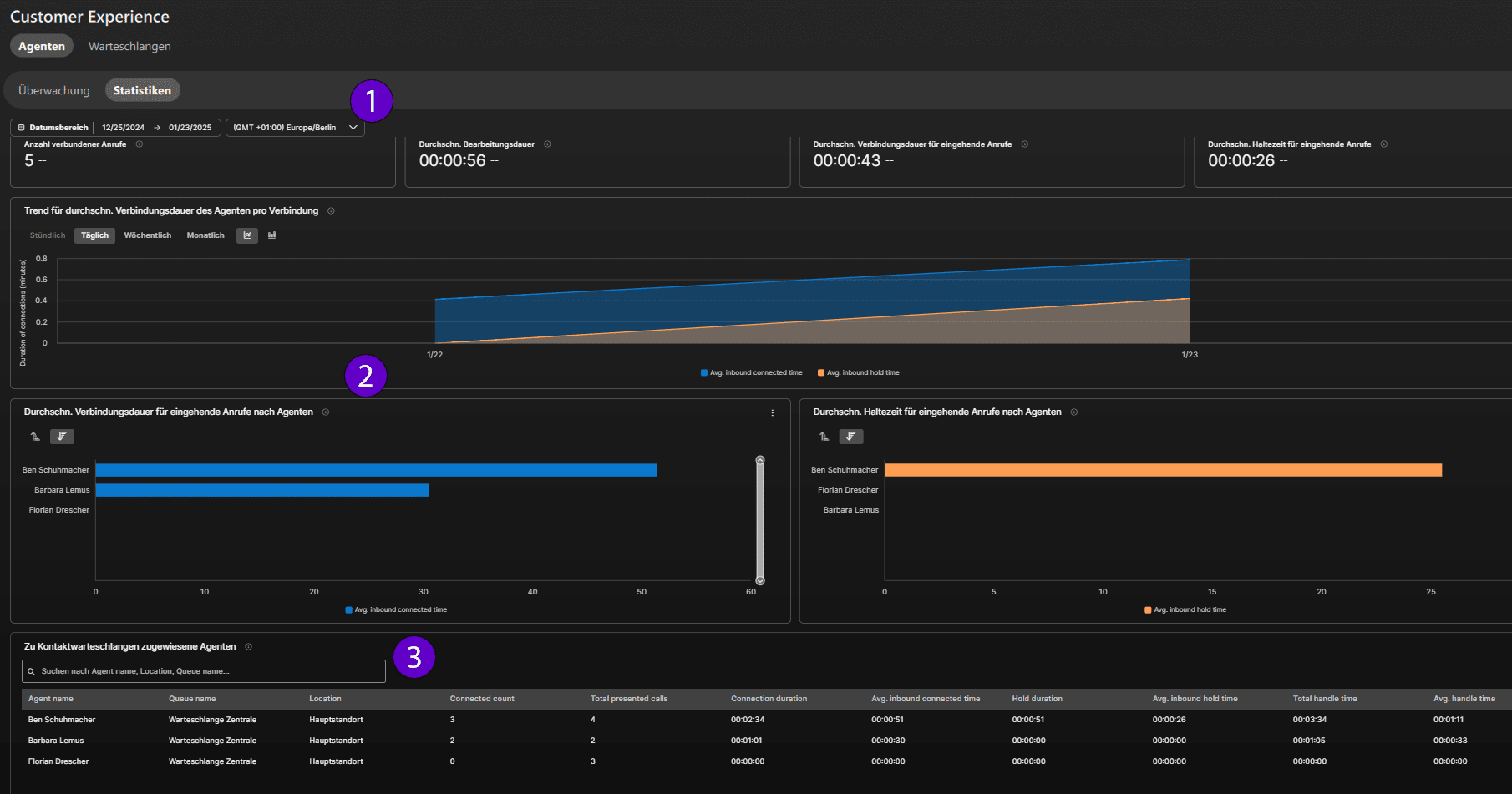Click connection duration 00:02:34 cell
This screenshot has width=1512, height=794.
[x=748, y=720]
